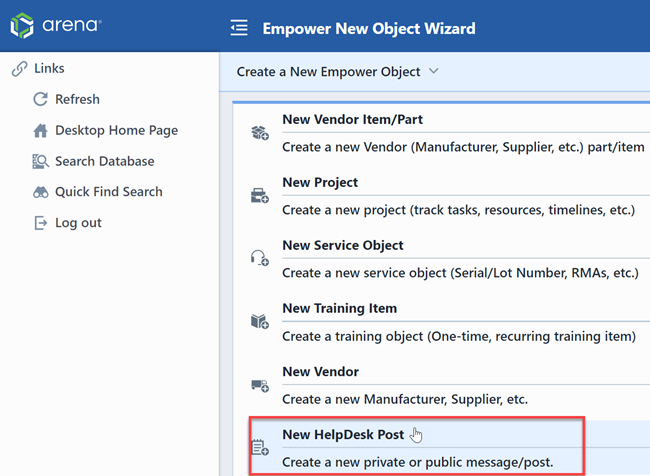
Task: Click the New Project briefcase icon
Action: coord(260,196)
